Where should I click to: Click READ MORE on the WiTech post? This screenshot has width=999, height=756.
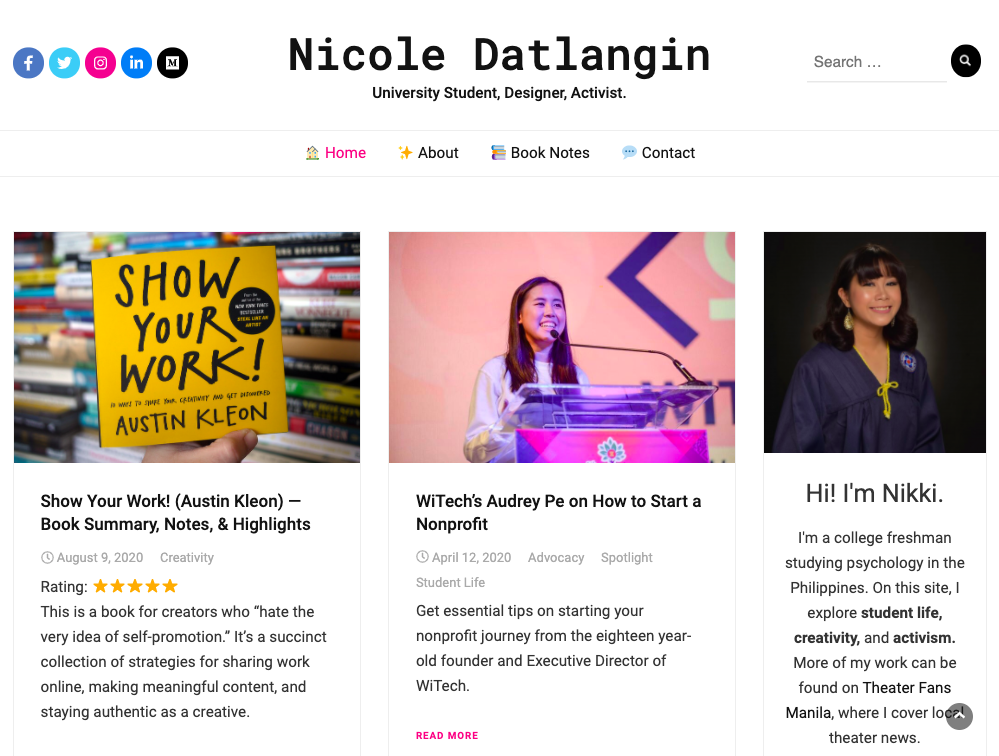tap(447, 736)
